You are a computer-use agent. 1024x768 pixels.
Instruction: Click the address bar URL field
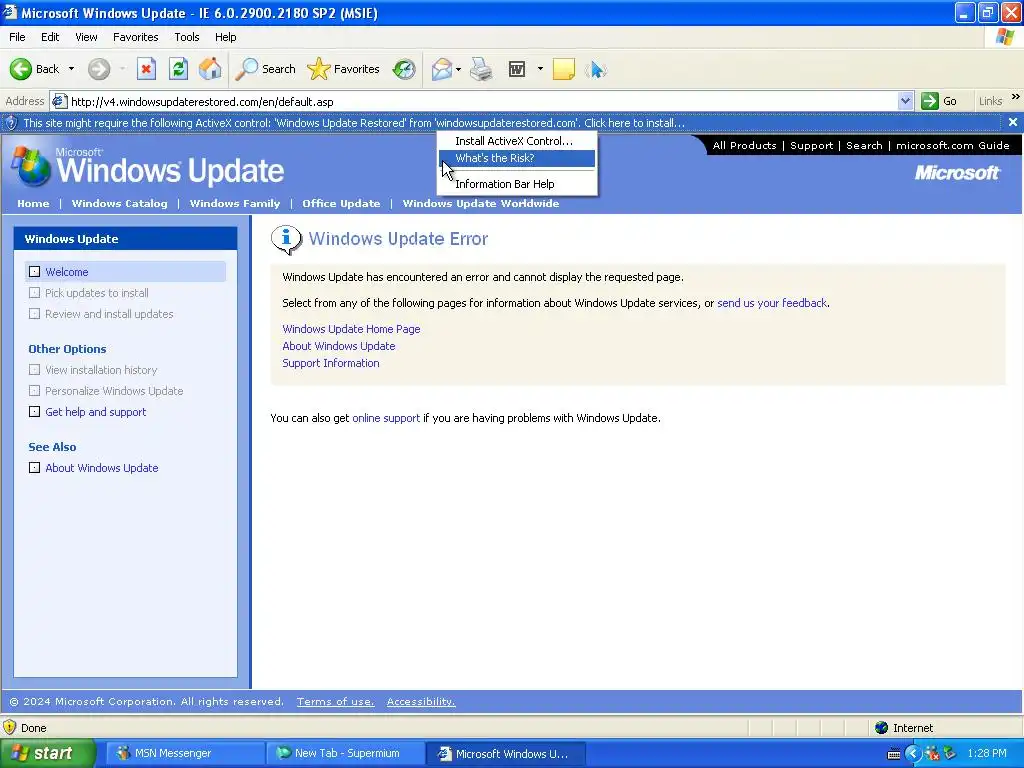483,101
